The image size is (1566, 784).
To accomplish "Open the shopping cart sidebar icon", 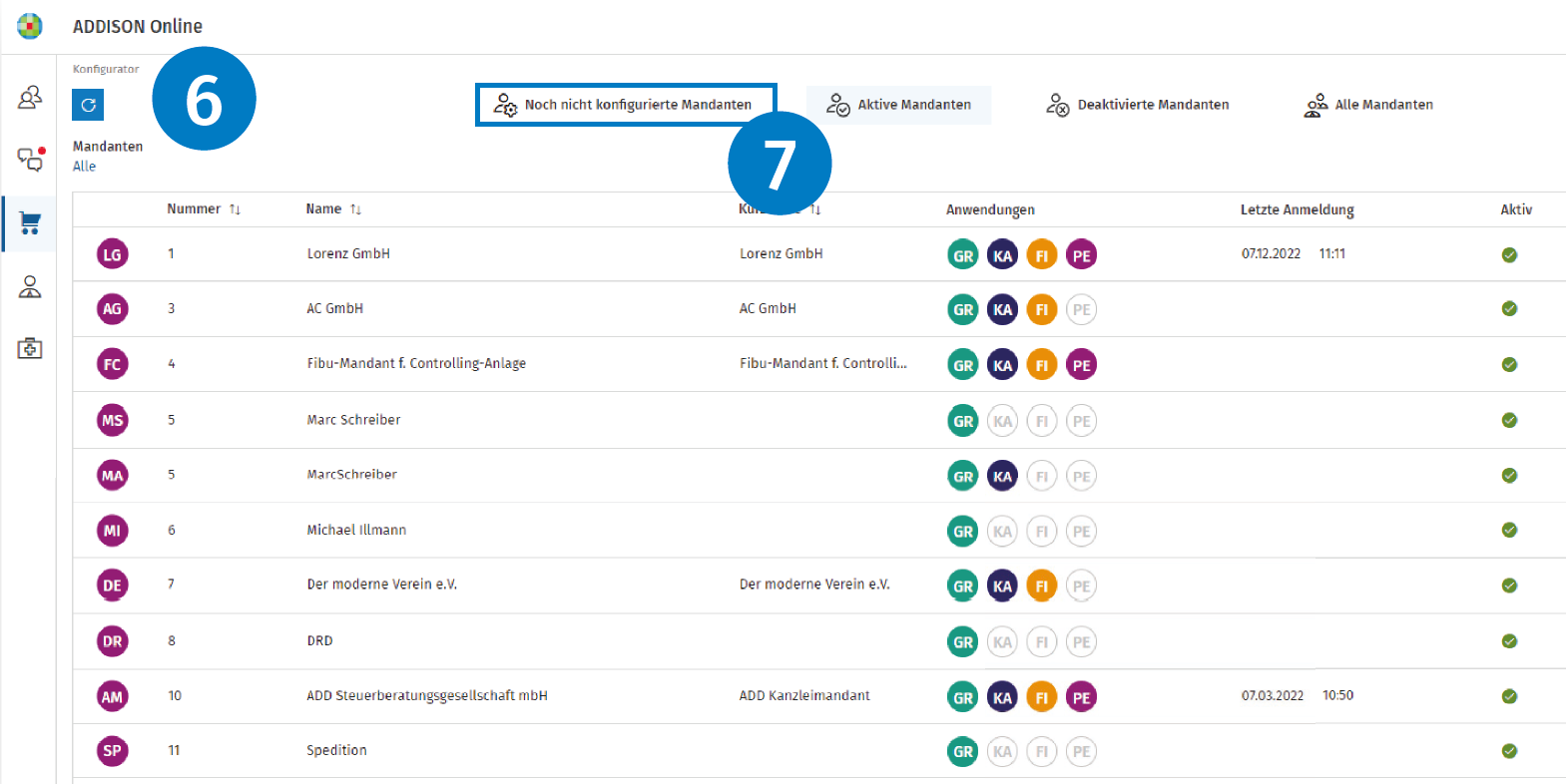I will tap(30, 223).
